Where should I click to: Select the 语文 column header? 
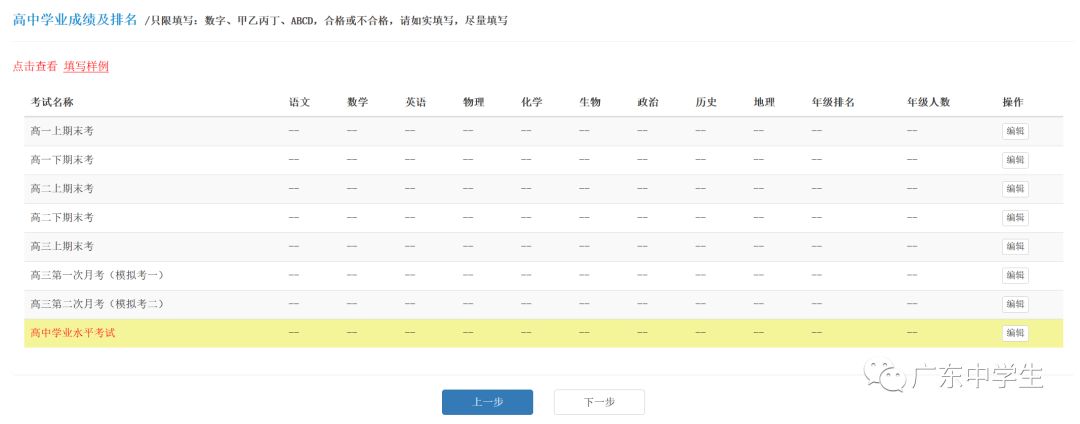[x=300, y=103]
